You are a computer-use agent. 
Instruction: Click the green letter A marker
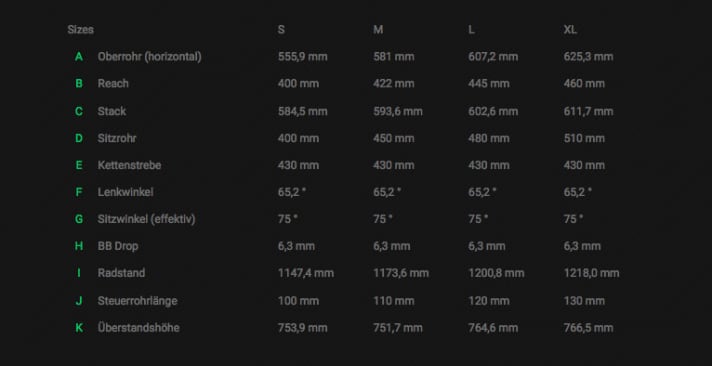pyautogui.click(x=79, y=57)
